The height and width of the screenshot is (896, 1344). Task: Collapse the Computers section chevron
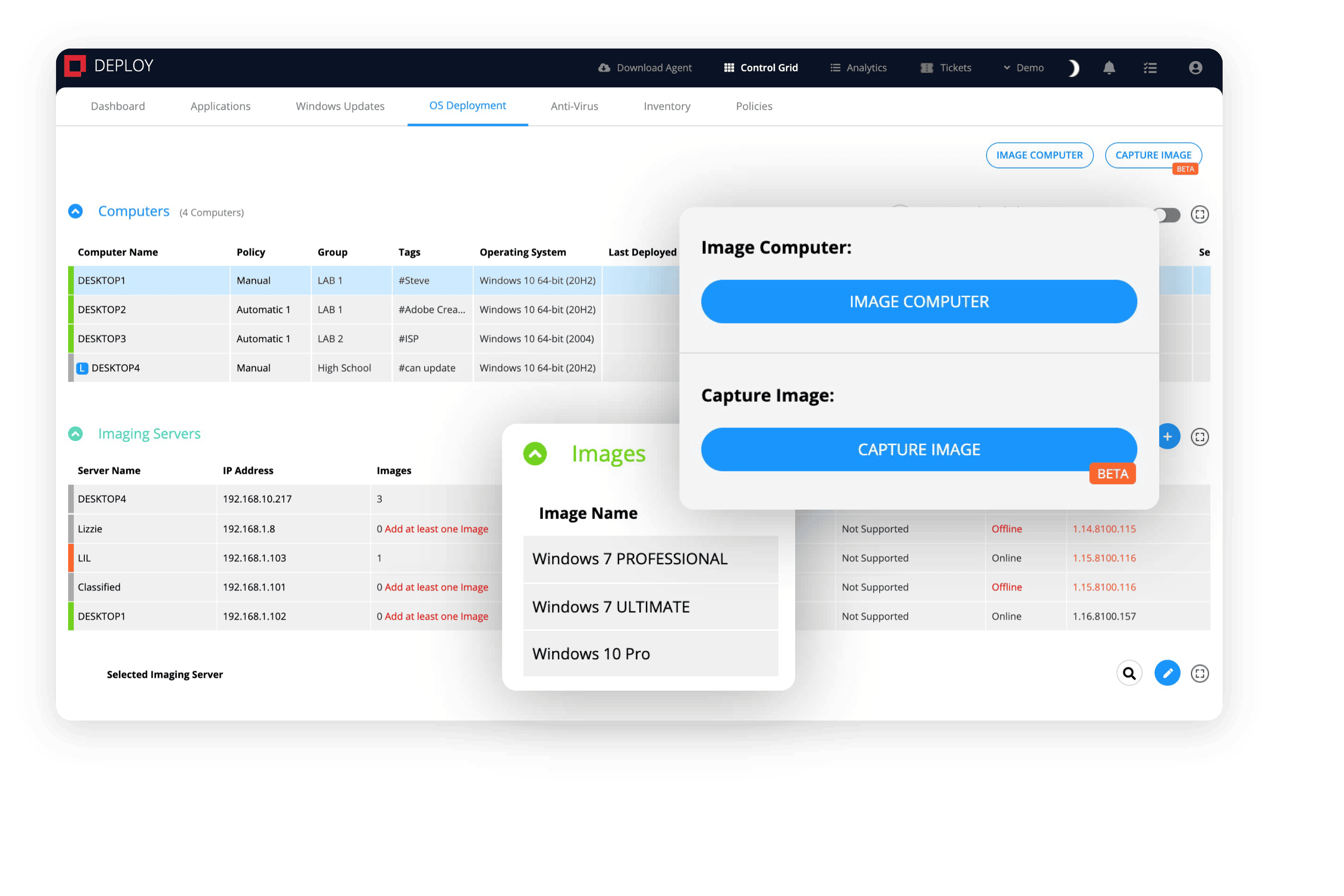(76, 211)
